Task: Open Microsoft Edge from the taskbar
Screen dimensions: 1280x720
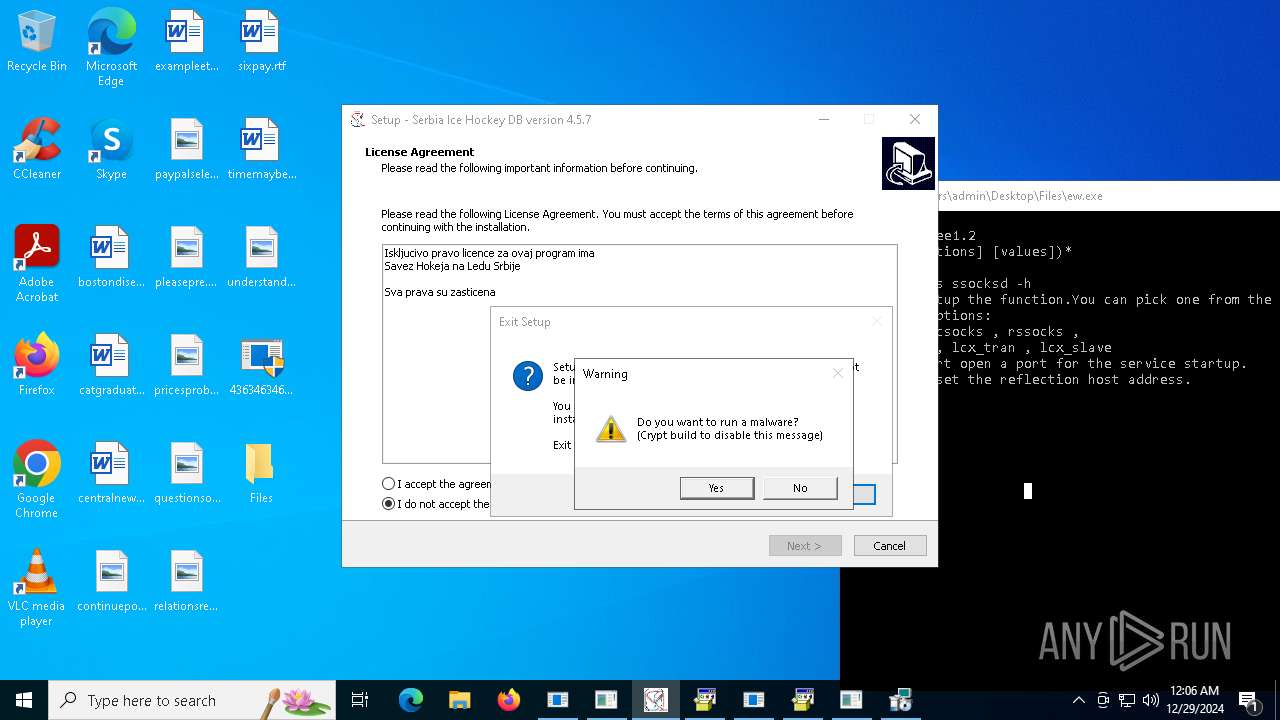Action: (411, 700)
